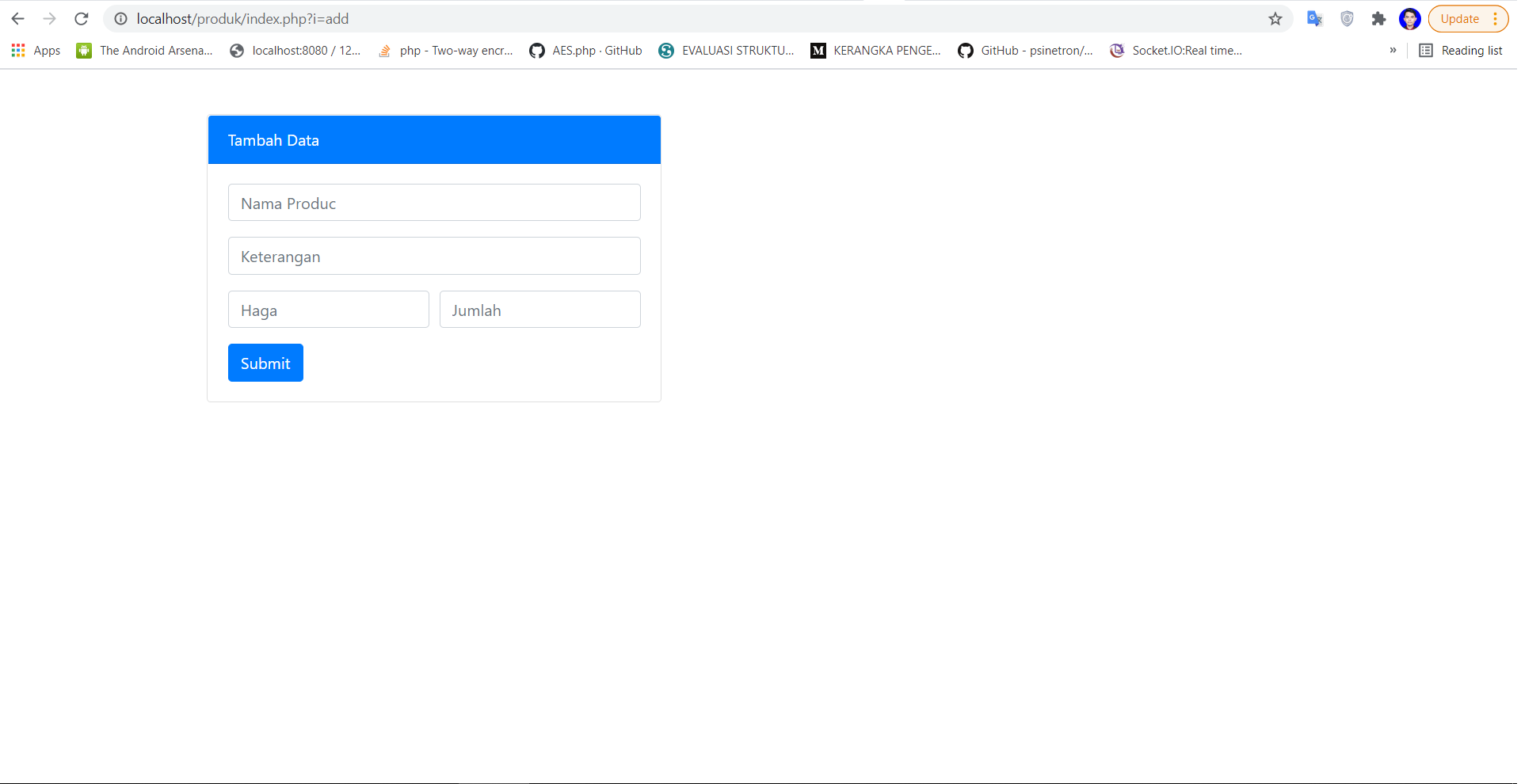The width and height of the screenshot is (1521, 784).
Task: Click the forward navigation arrow
Action: [x=51, y=18]
